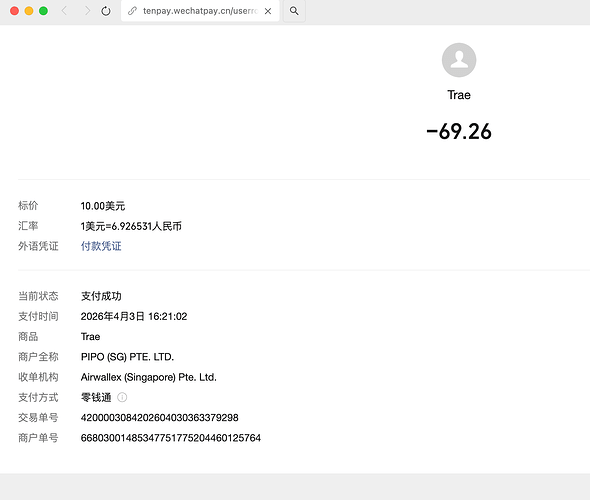Image resolution: width=590 pixels, height=500 pixels.
Task: Click the link icon beside the tab URL
Action: click(132, 11)
